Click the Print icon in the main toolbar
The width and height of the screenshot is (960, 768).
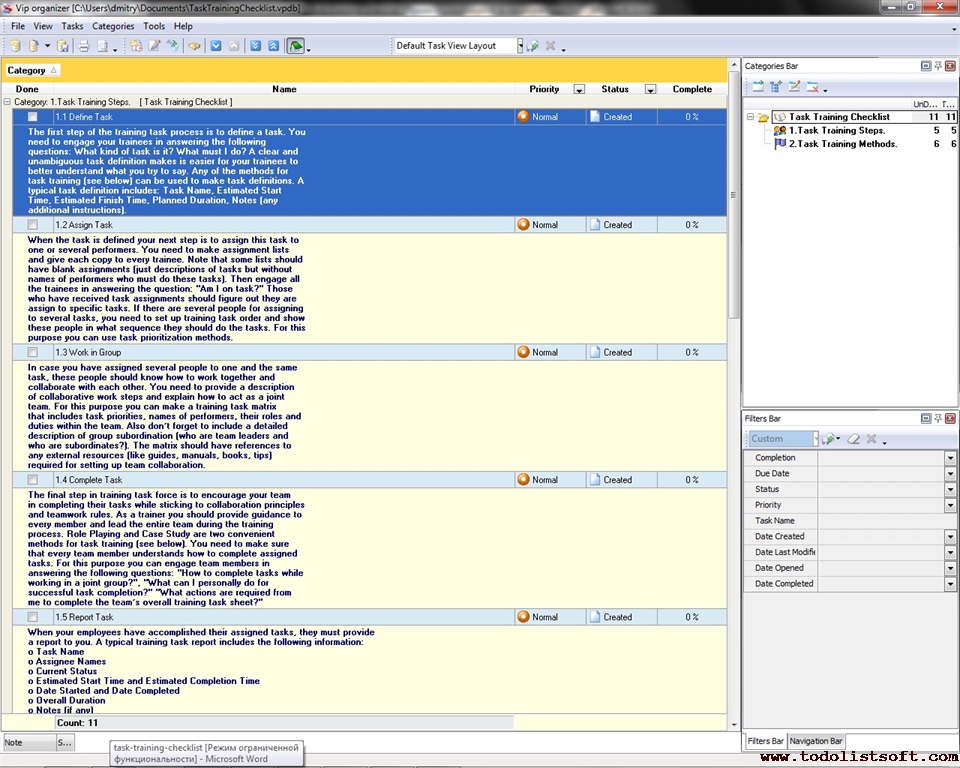(84, 46)
